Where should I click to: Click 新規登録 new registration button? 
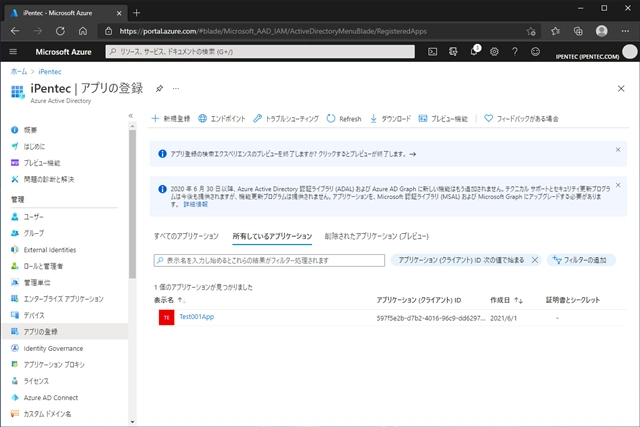tap(171, 119)
